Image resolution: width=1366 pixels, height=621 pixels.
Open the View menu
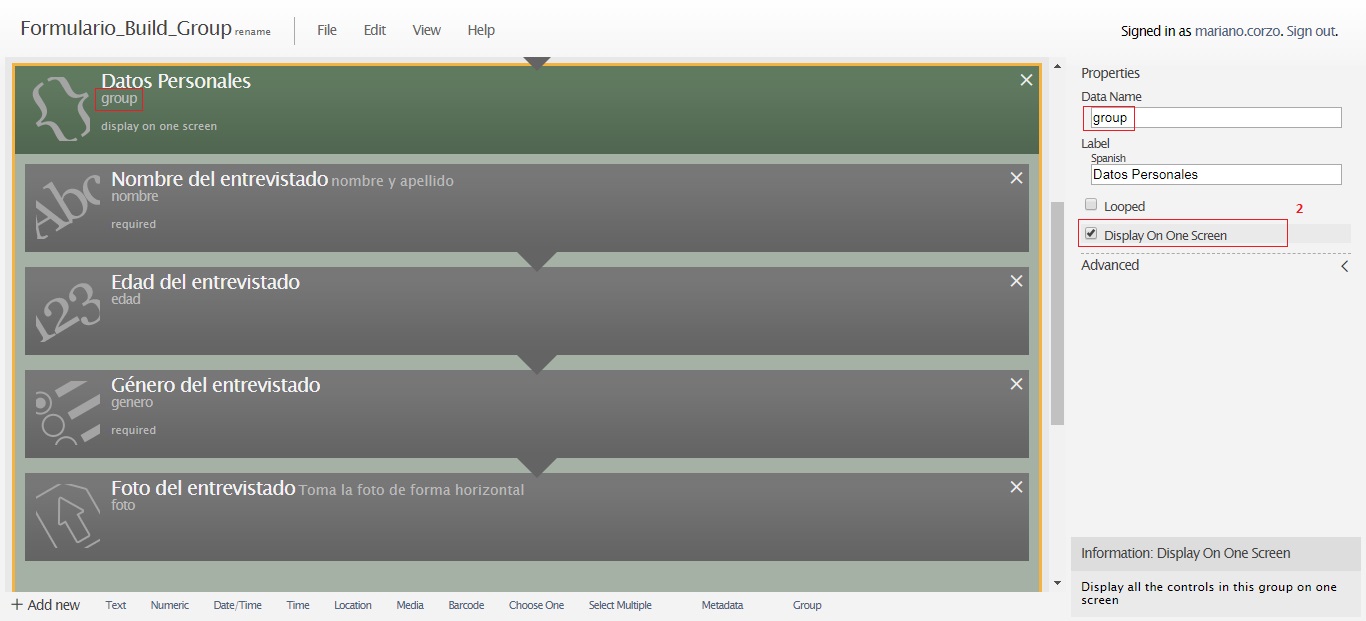coord(427,30)
